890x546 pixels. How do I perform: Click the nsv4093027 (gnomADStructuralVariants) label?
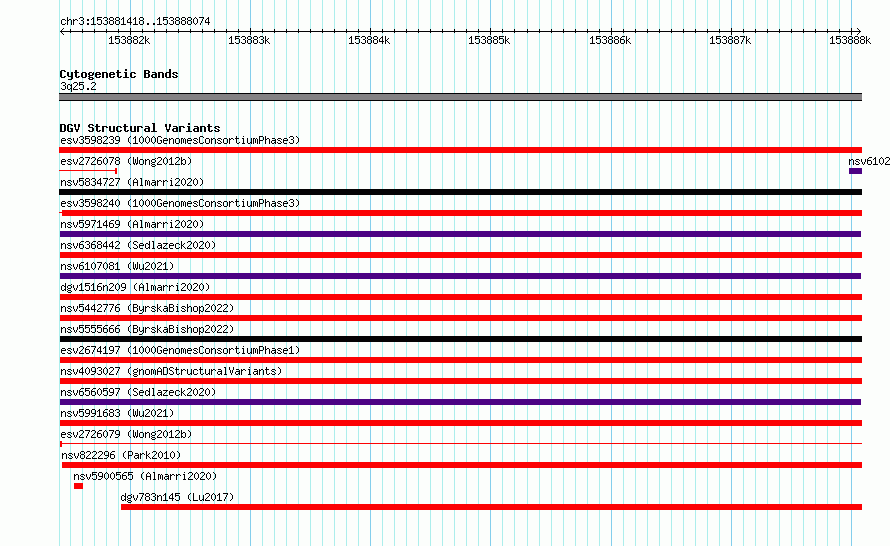[171, 371]
